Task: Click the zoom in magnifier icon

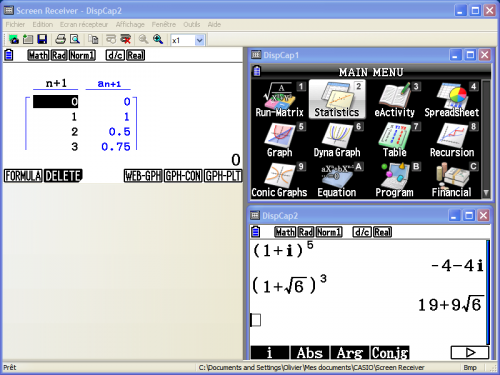Action: [x=158, y=39]
